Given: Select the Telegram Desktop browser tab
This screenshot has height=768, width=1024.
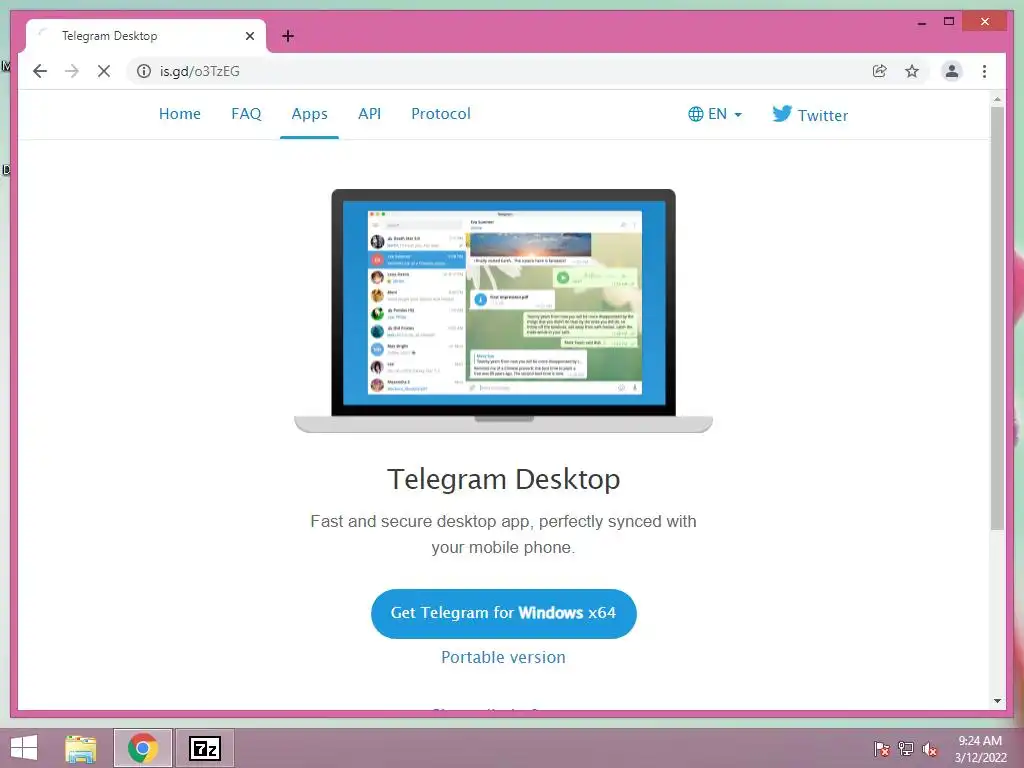Looking at the screenshot, I should point(146,36).
